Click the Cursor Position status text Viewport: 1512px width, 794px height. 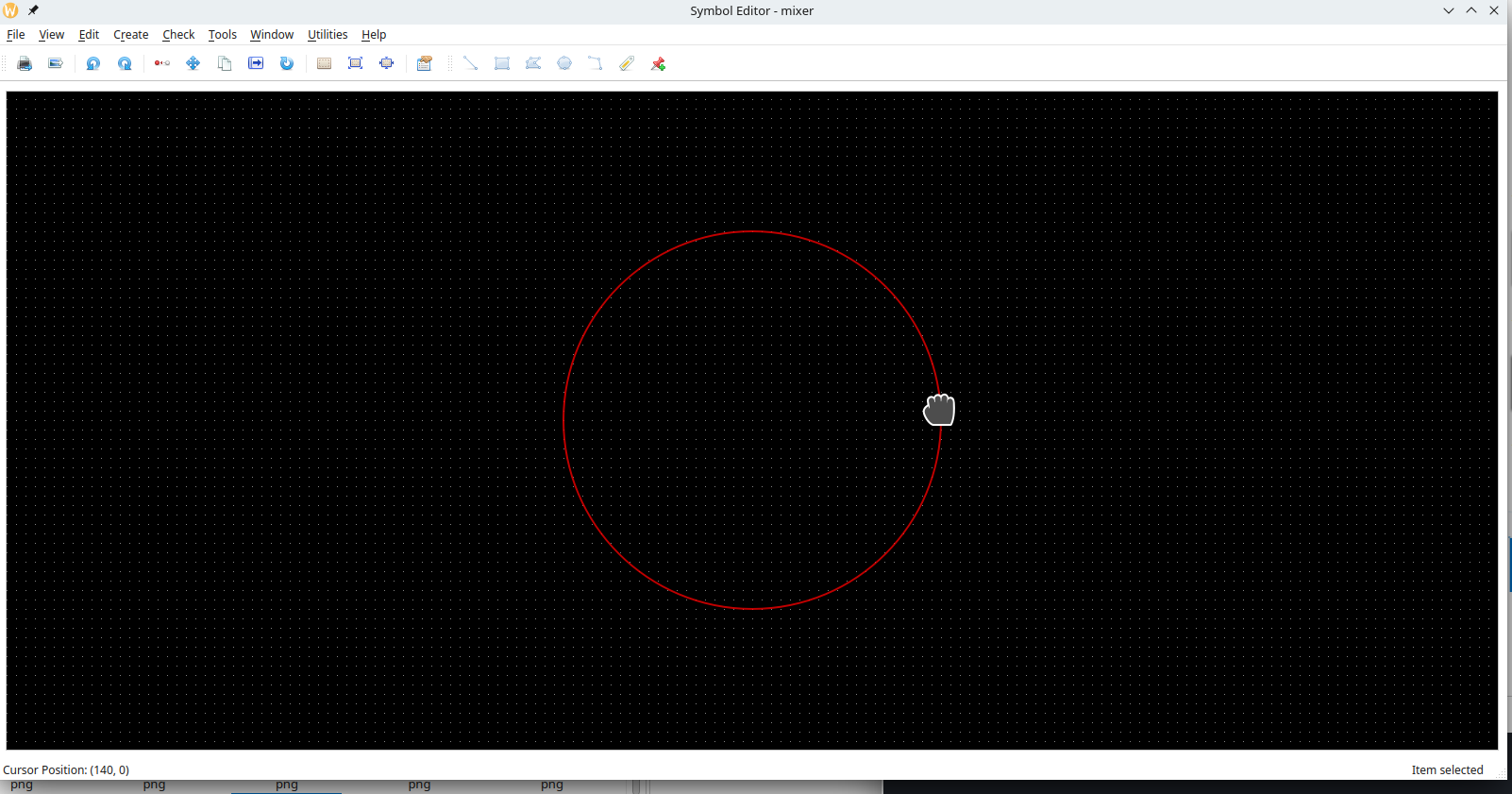[66, 769]
